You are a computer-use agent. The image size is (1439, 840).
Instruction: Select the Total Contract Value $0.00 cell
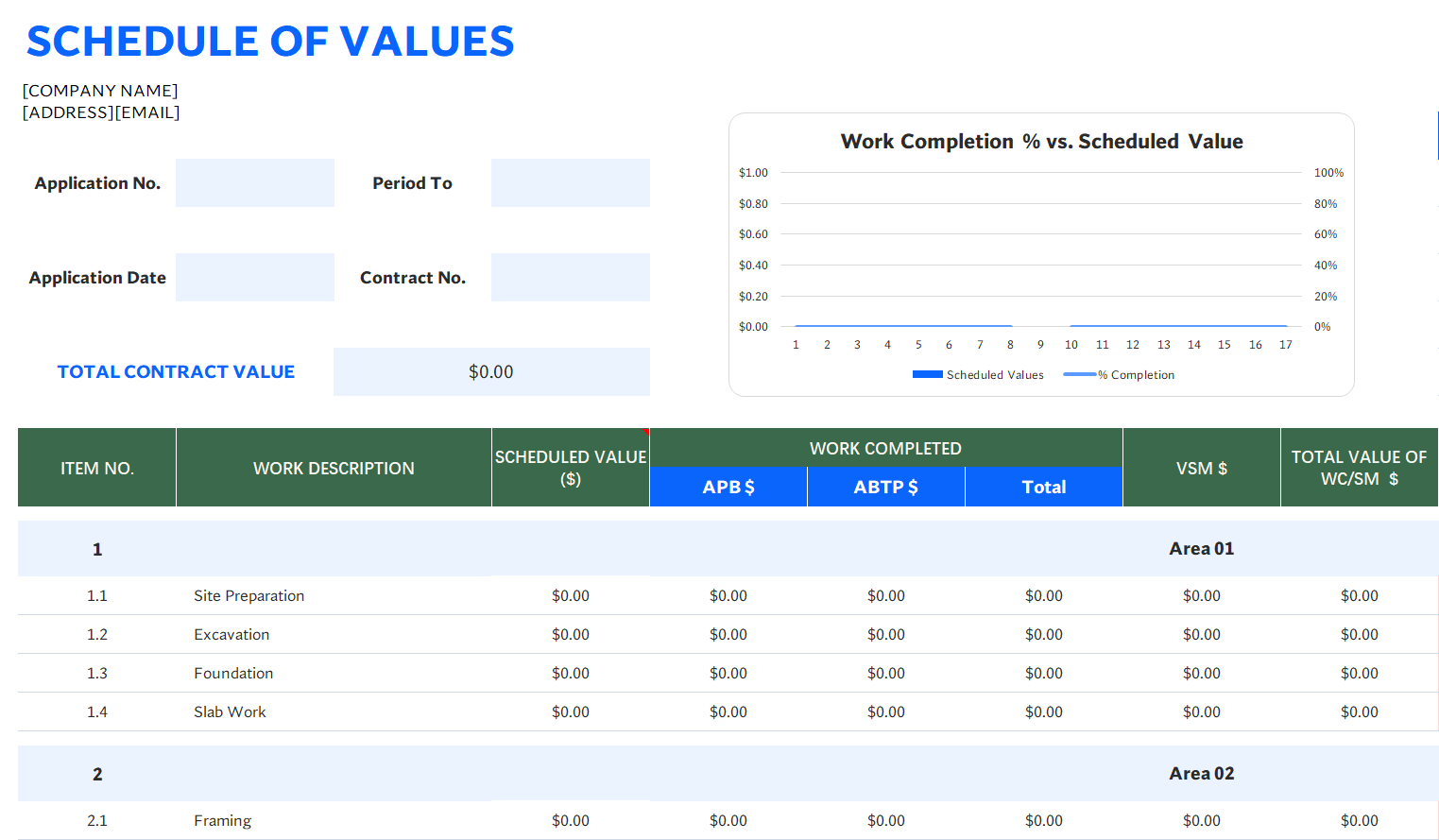click(x=491, y=371)
